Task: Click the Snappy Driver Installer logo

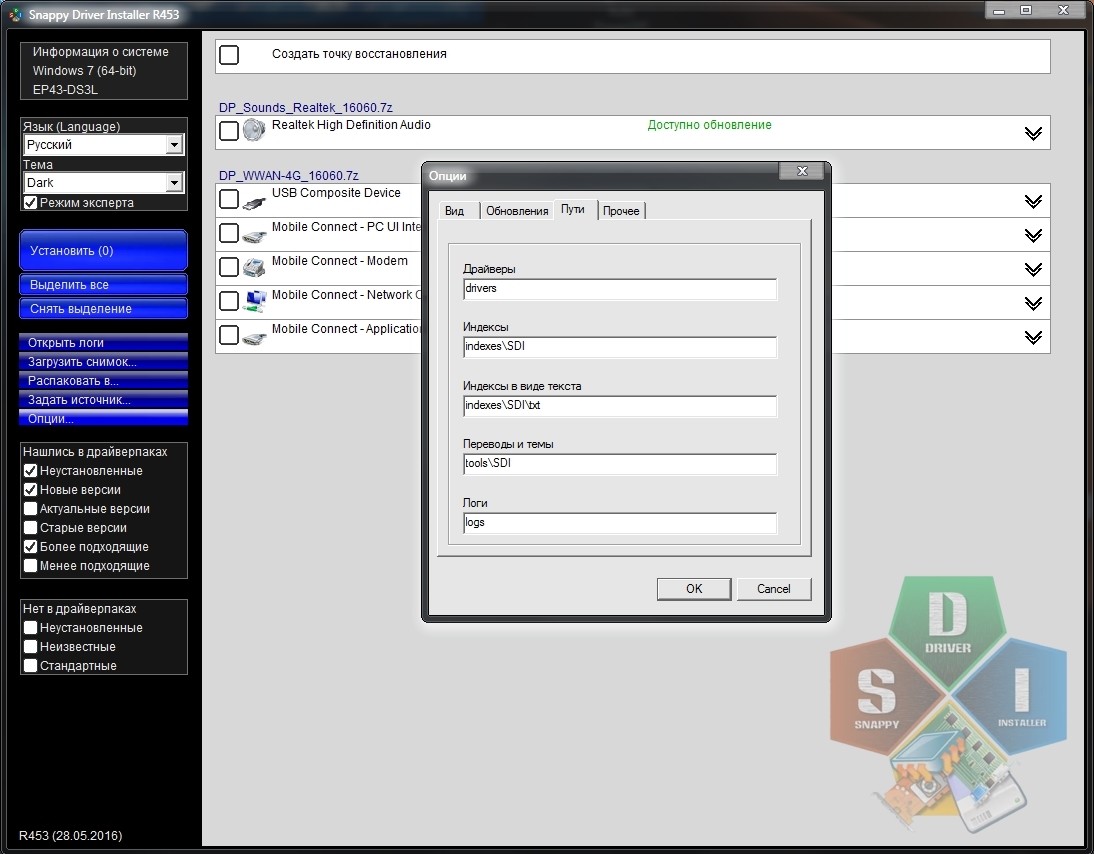Action: point(948,705)
